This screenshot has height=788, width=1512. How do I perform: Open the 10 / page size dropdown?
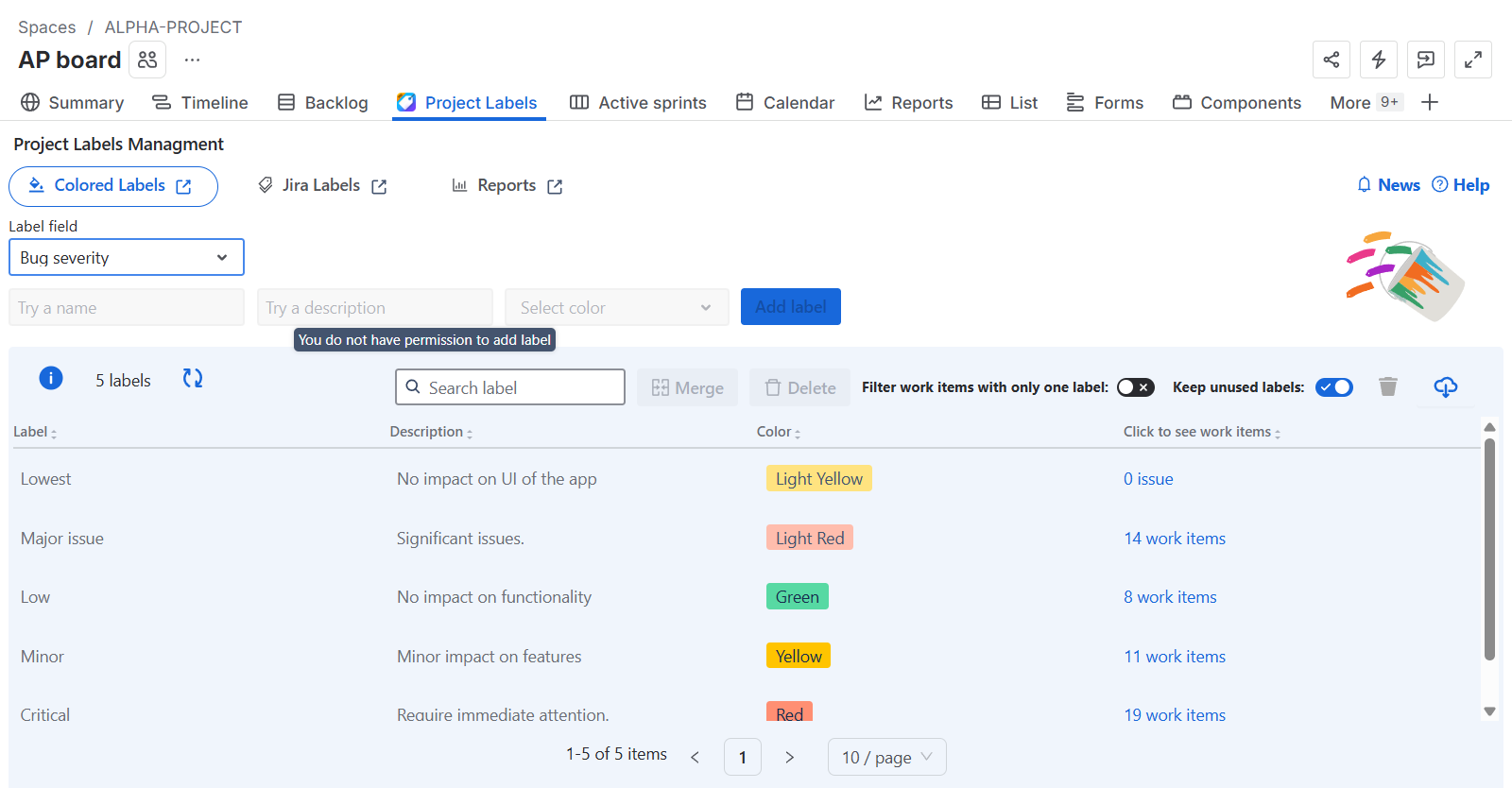pos(886,757)
